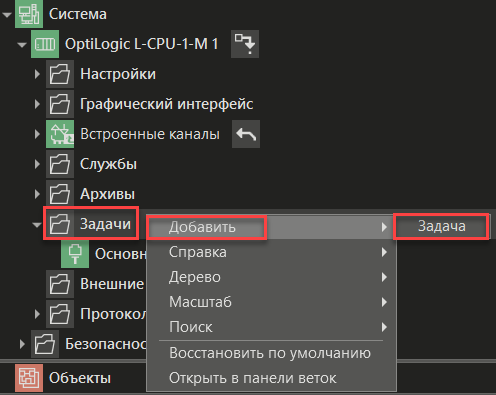Expand the Встроенные каналы tree node
The image size is (496, 395).
[x=37, y=134]
